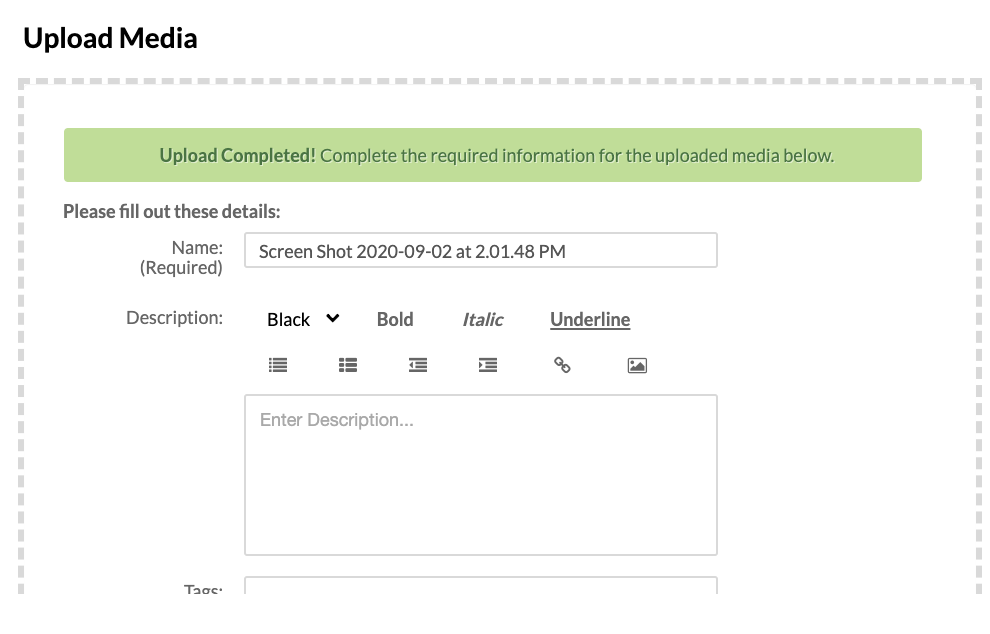Increase indent using the indent icon
The width and height of the screenshot is (990, 634).
(x=488, y=365)
